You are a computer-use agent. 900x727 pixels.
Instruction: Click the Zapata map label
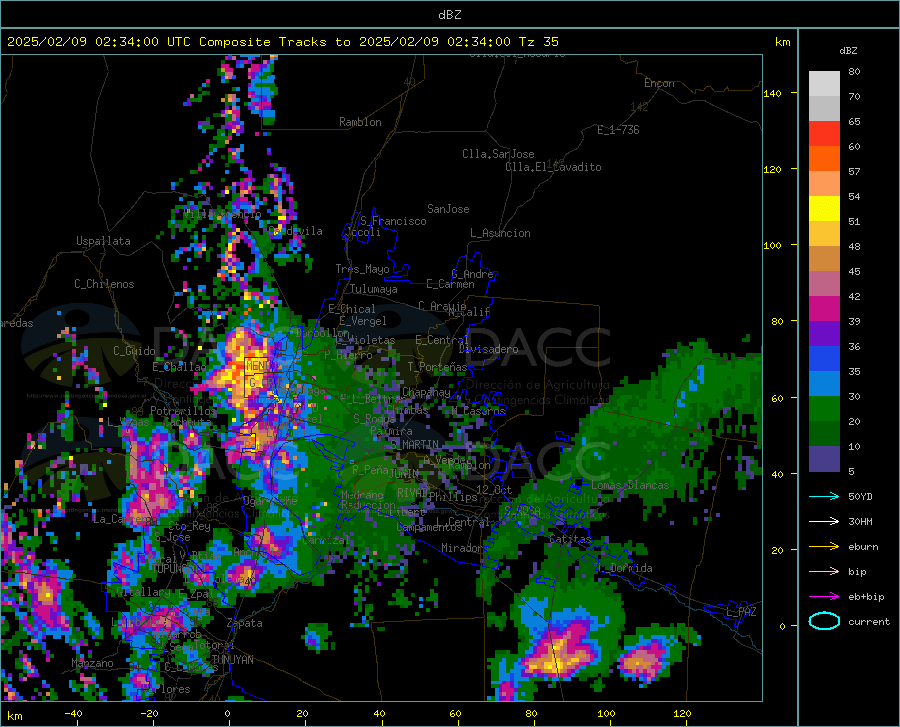click(245, 623)
